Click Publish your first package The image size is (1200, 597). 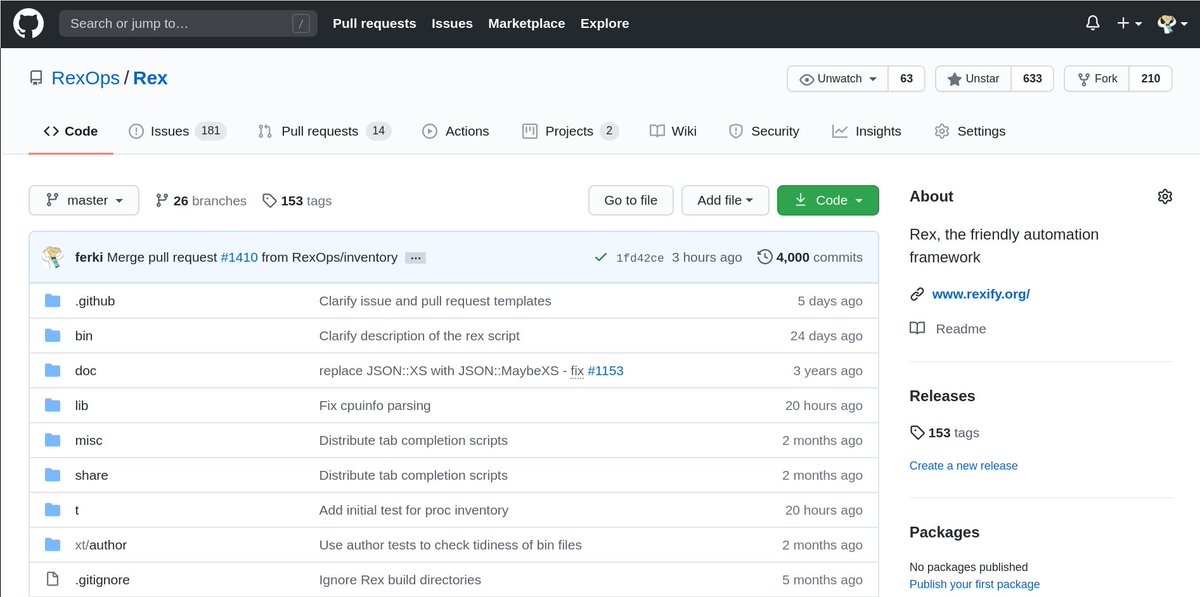pos(975,584)
